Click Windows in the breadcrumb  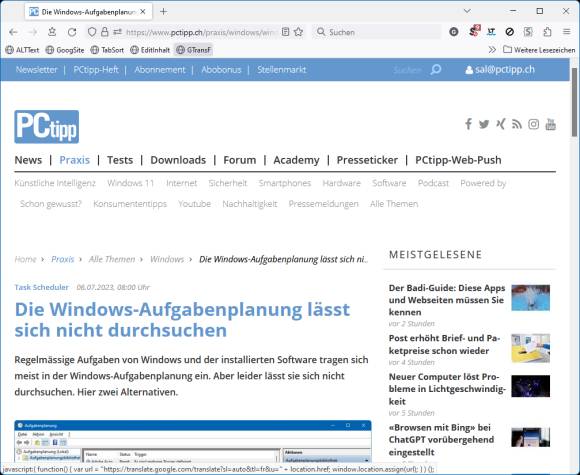coord(167,259)
